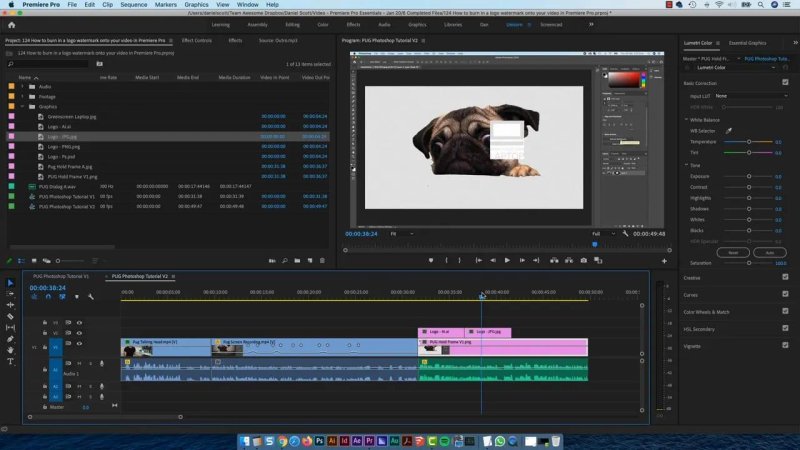The image size is (800, 450).
Task: Open the Window menu
Action: 247,5
